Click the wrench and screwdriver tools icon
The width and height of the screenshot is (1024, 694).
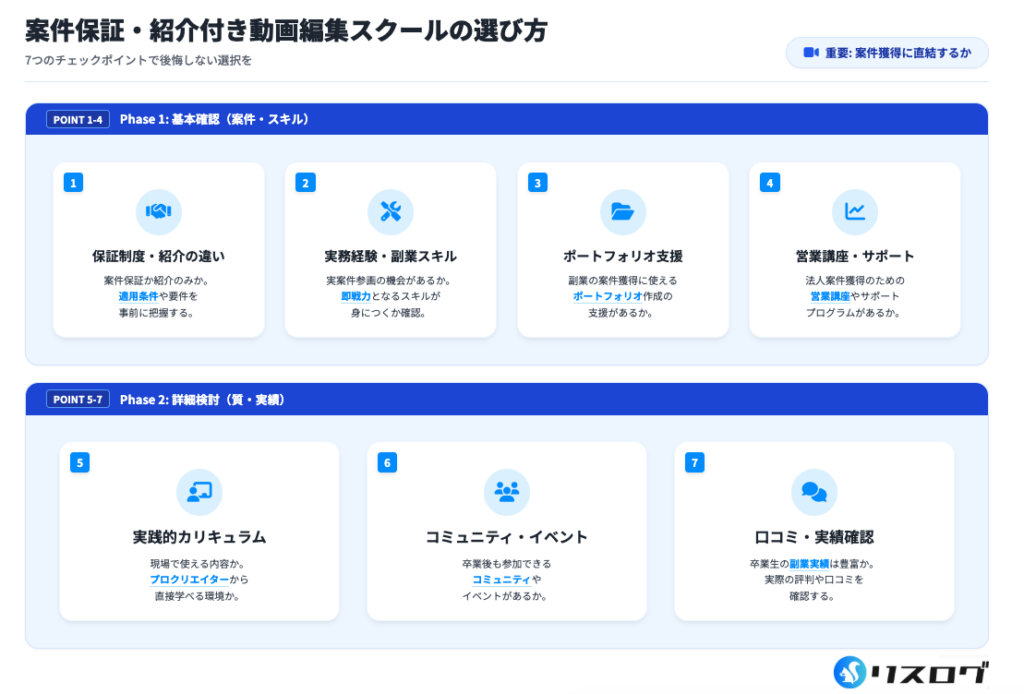[x=390, y=212]
